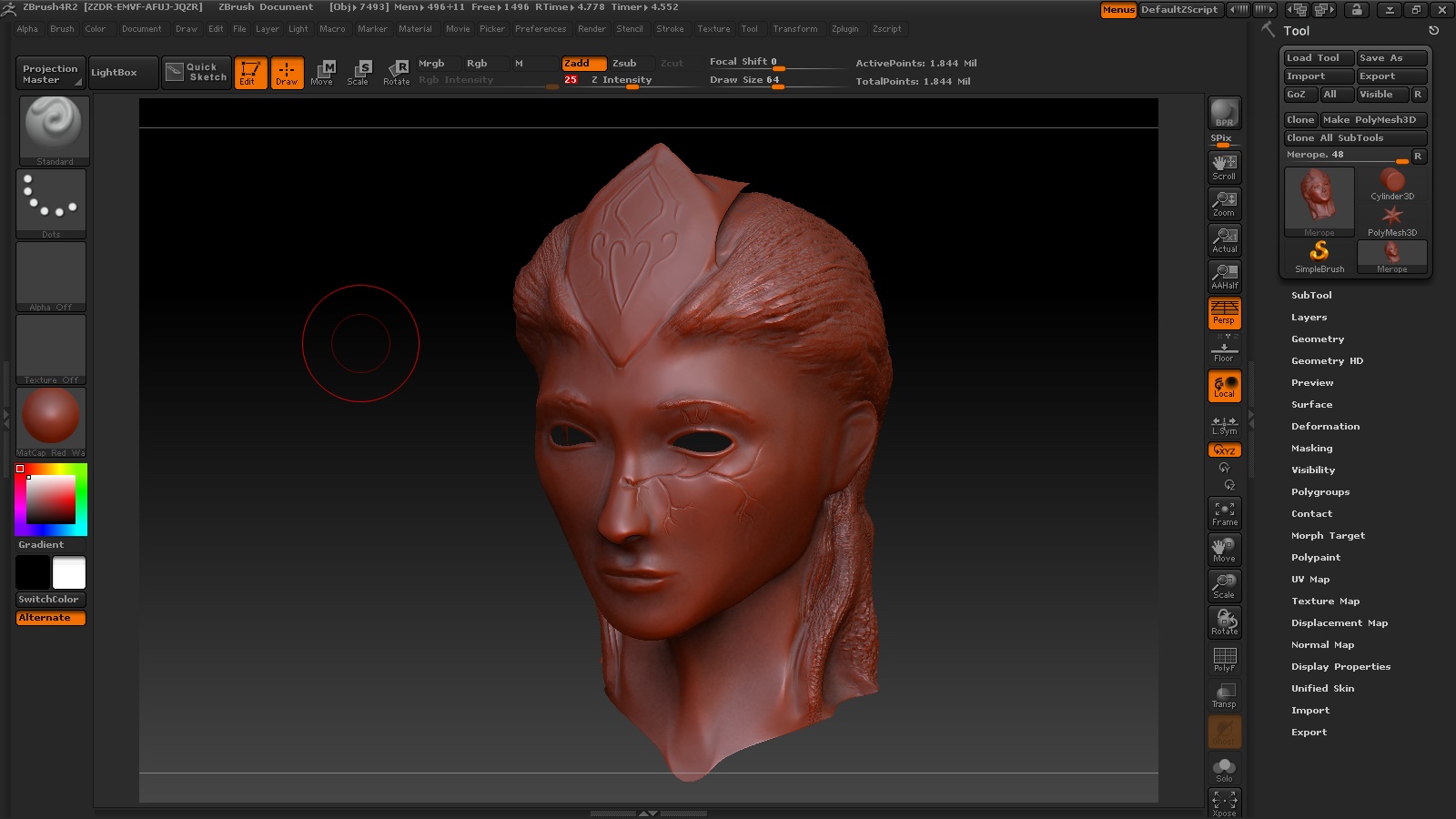Toggle the PolyF wireframe display
The image size is (1456, 819).
[1224, 659]
